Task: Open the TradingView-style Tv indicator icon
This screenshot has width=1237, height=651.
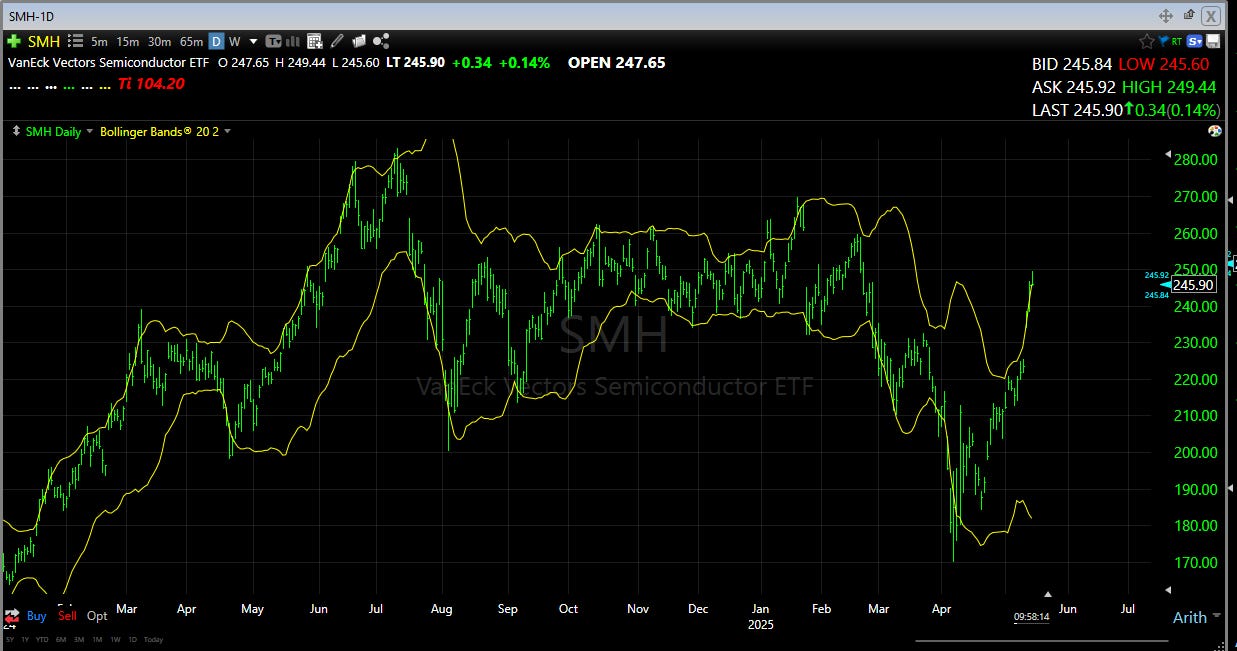Action: [x=273, y=41]
